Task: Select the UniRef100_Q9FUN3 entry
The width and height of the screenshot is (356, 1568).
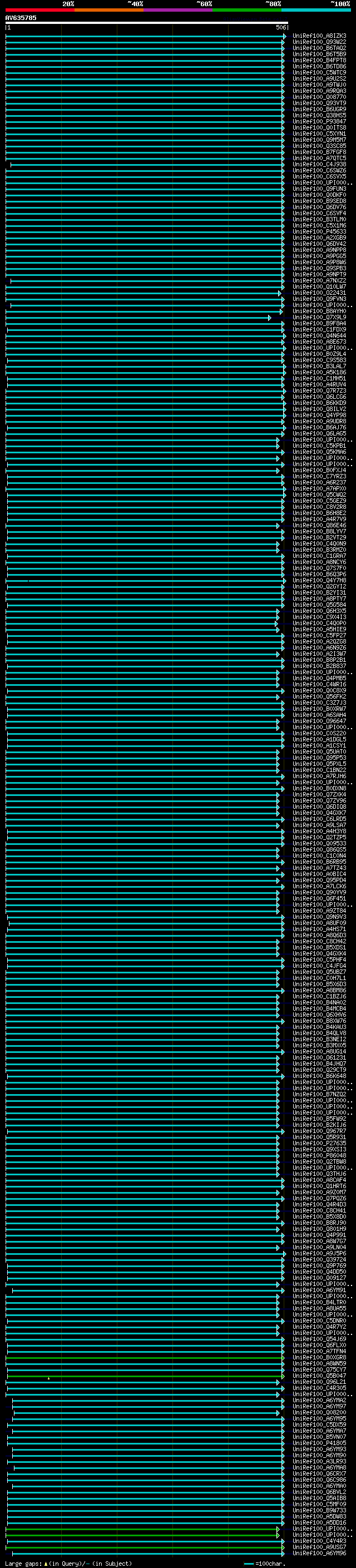Action: click(319, 189)
